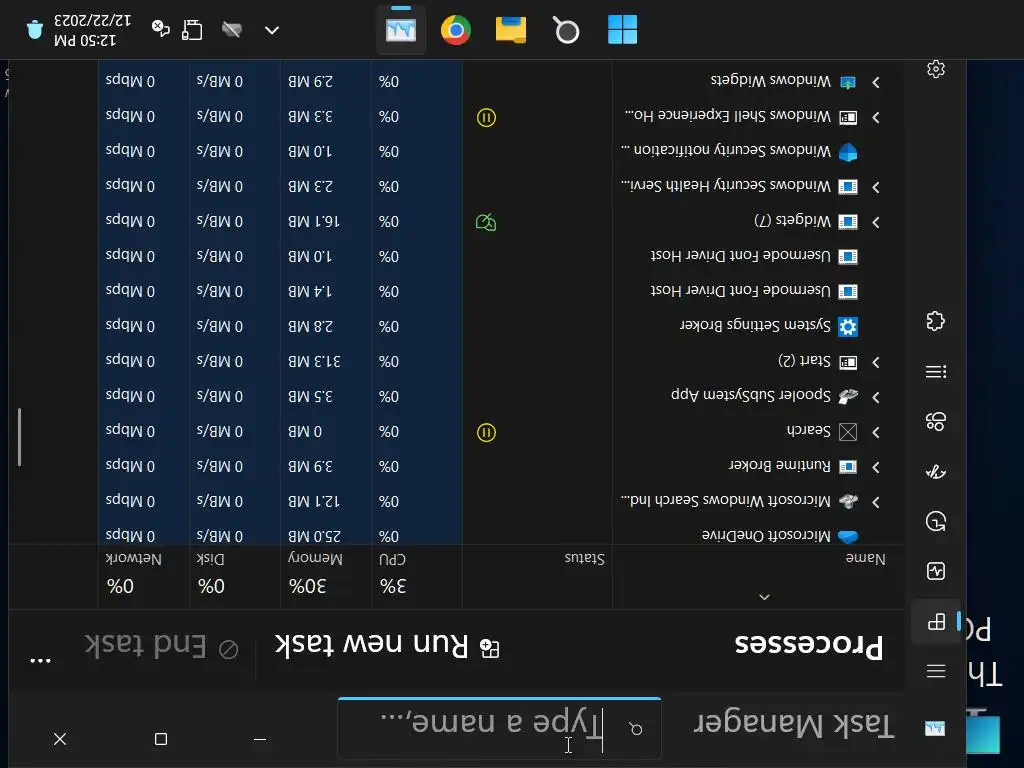1024x768 pixels.
Task: Open the more options ellipsis menu
Action: [40, 661]
